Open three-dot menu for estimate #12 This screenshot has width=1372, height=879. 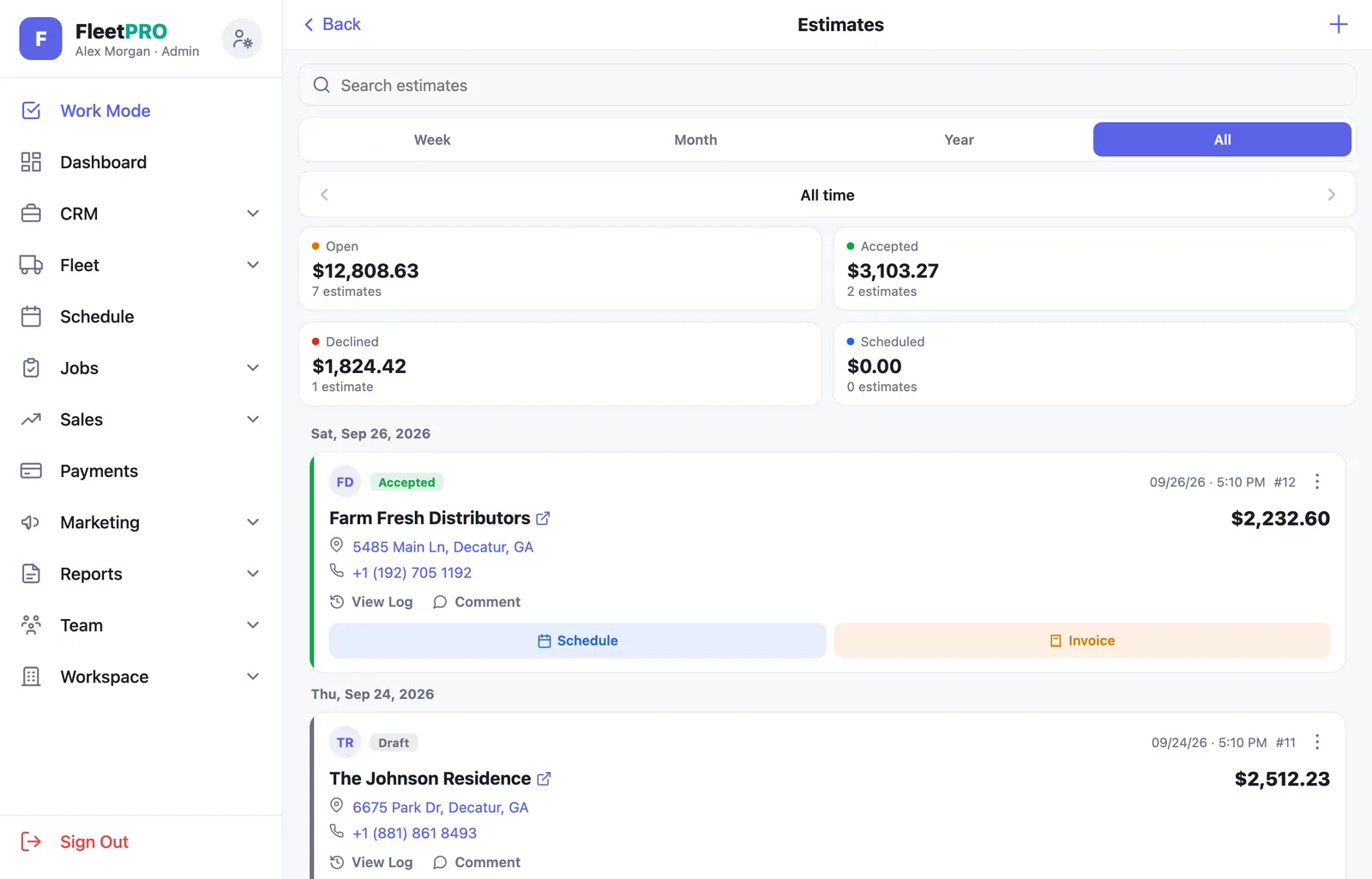(x=1317, y=482)
